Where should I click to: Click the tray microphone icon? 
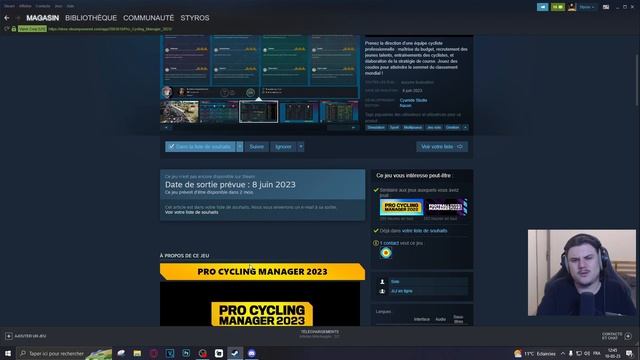coord(571,353)
